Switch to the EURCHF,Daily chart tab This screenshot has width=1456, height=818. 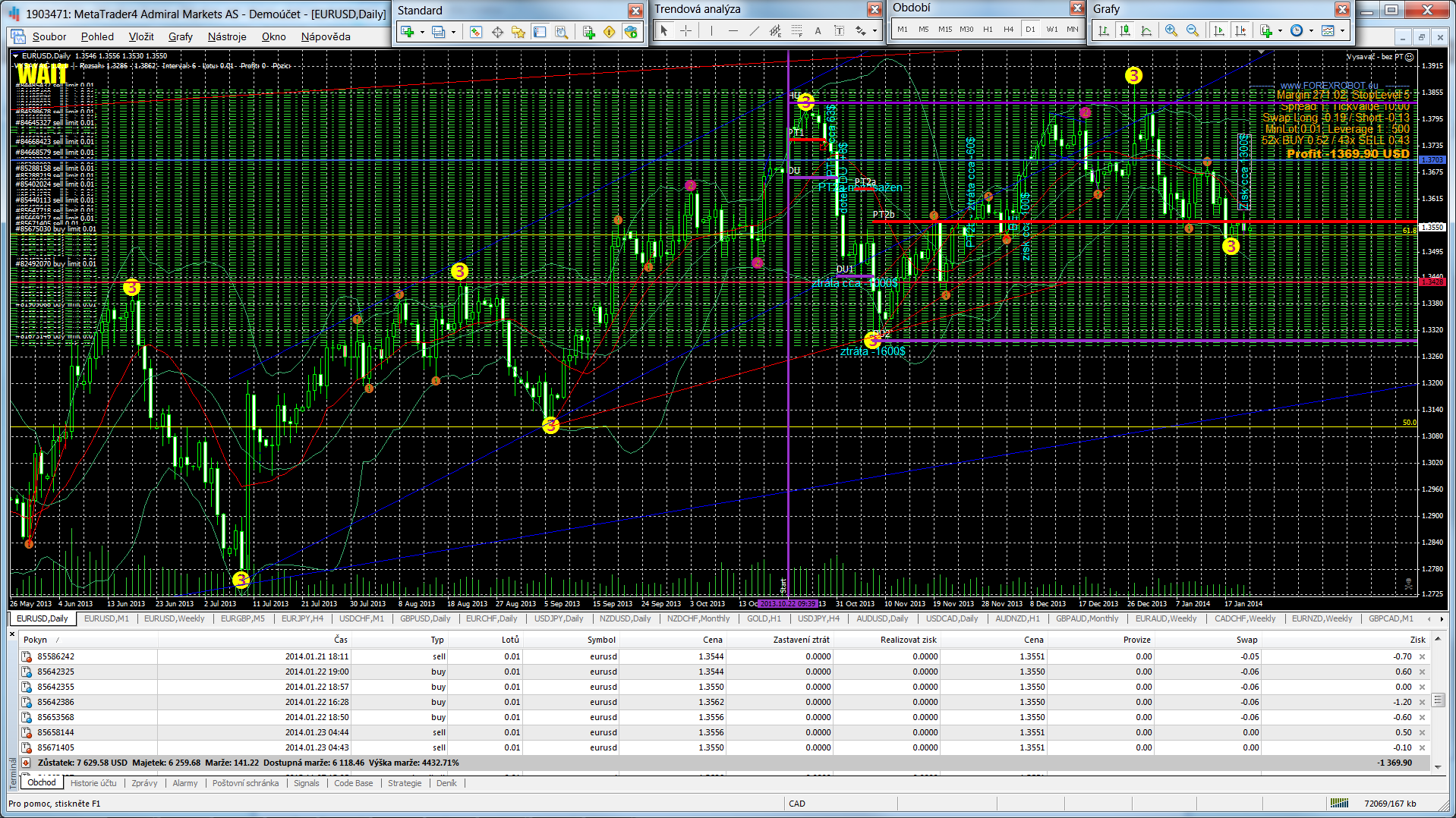(491, 618)
